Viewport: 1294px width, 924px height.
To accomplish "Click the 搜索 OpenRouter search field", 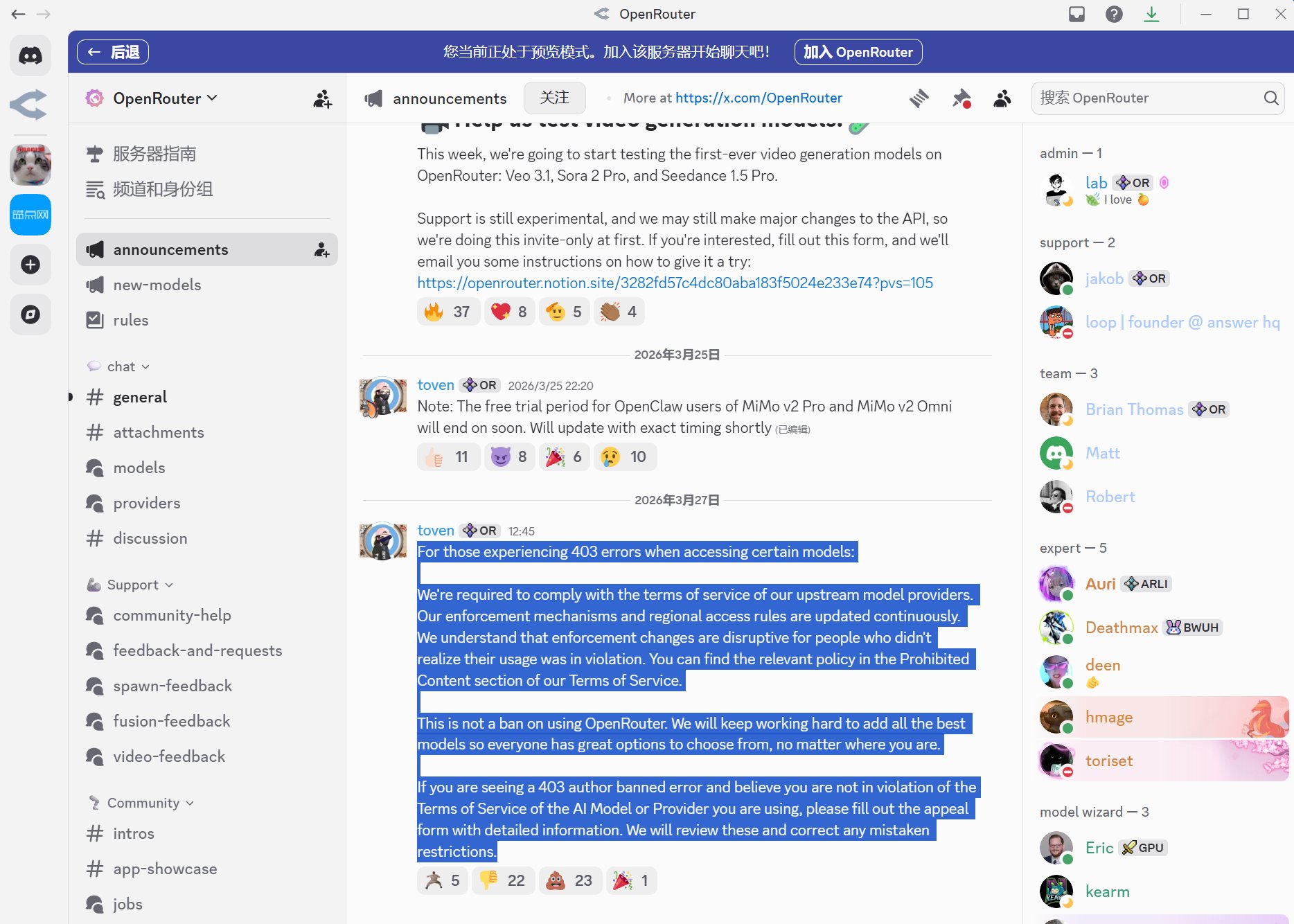I will pyautogui.click(x=1150, y=98).
